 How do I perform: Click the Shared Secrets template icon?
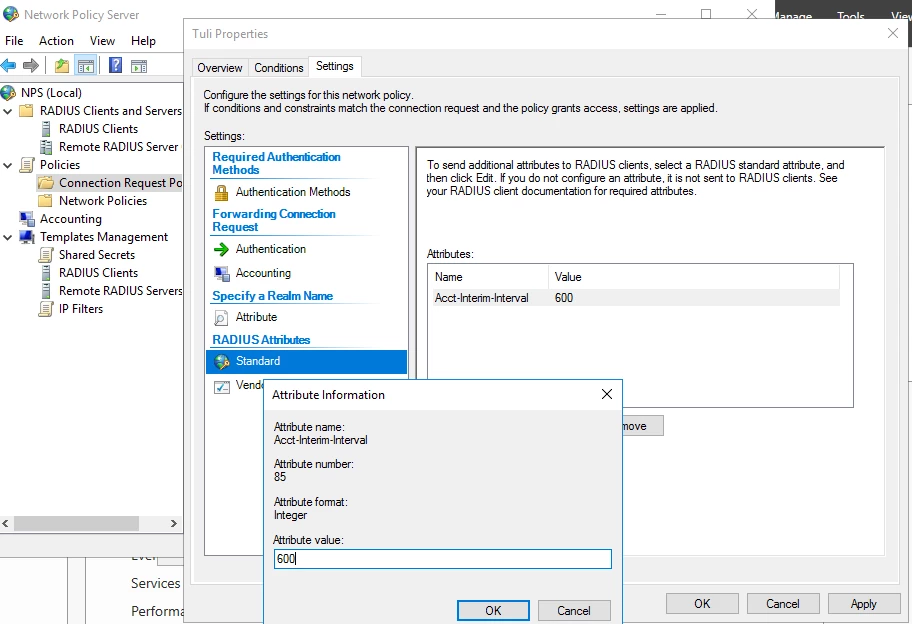46,255
